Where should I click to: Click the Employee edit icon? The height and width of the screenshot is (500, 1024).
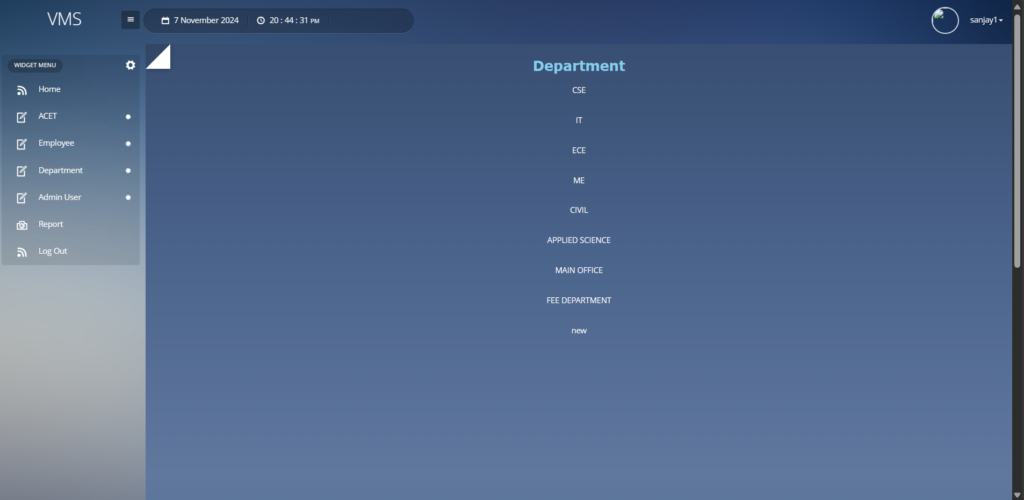point(22,144)
